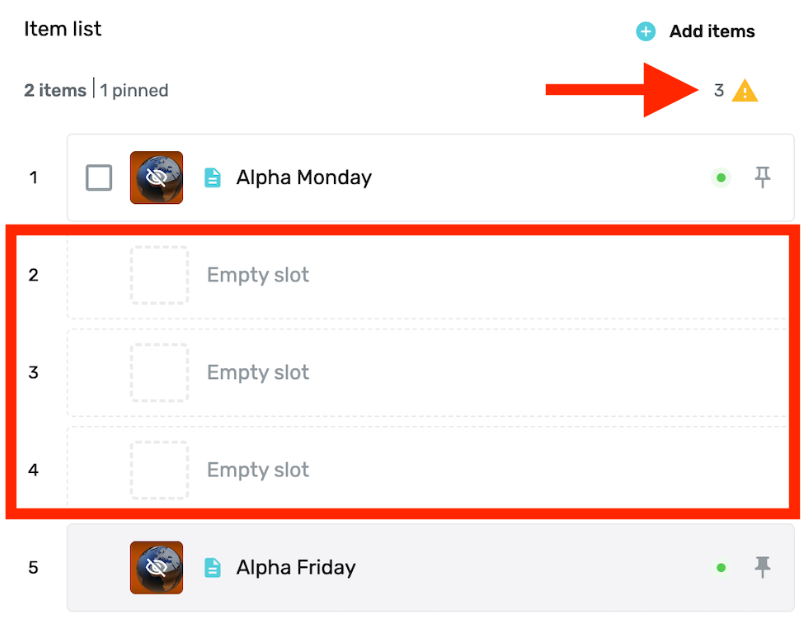Click the document icon beside Alpha Monday
The height and width of the screenshot is (622, 808).
click(x=212, y=178)
